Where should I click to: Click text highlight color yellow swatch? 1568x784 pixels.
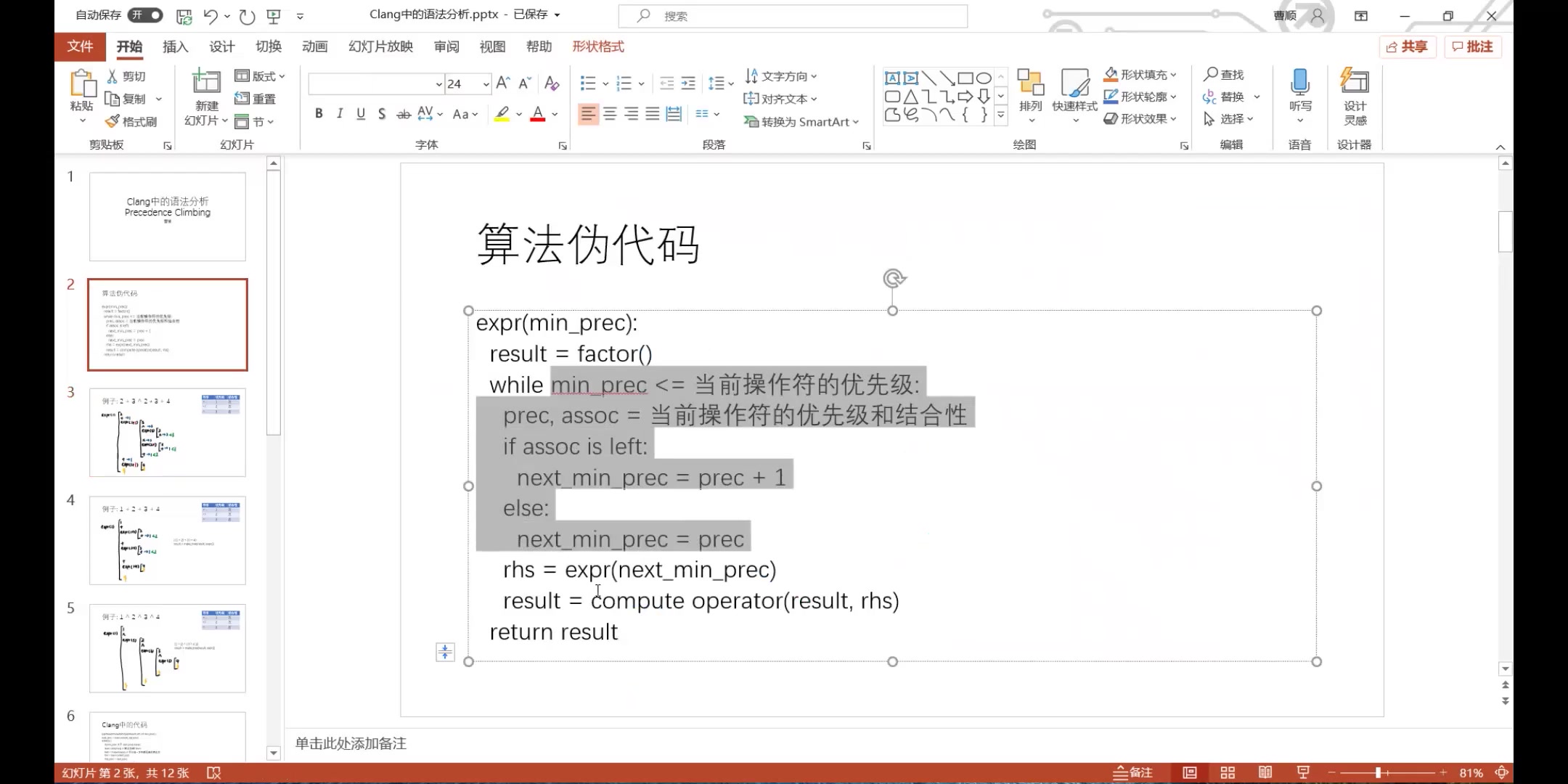(x=502, y=114)
